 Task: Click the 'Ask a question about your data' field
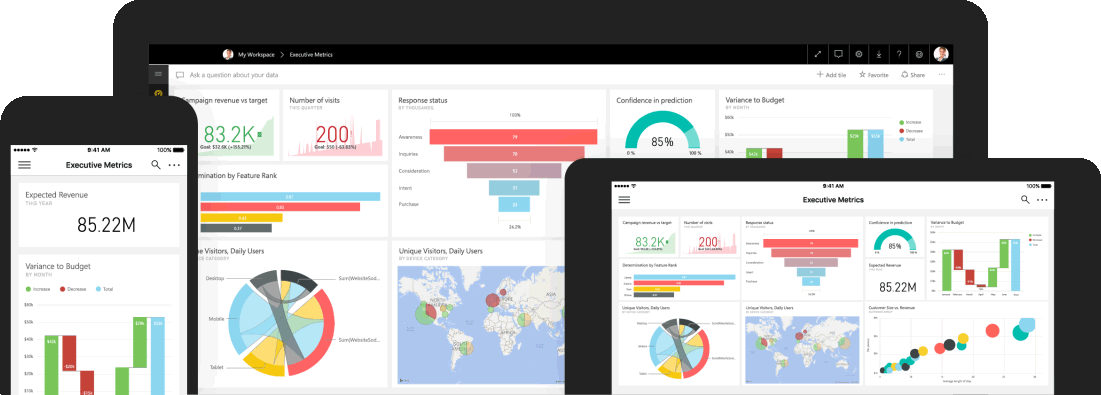tap(234, 74)
